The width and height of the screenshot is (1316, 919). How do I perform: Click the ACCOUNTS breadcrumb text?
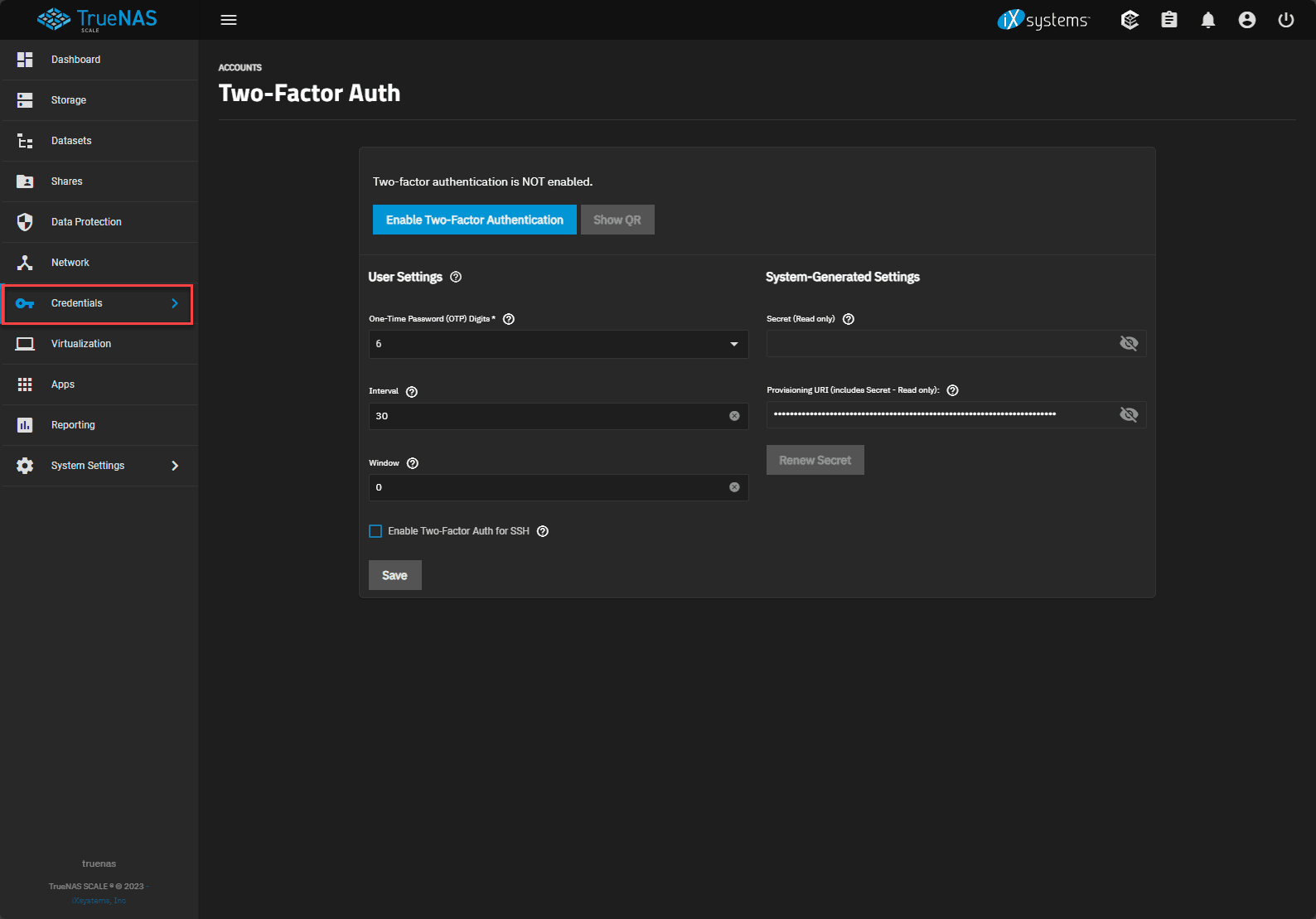[x=240, y=68]
